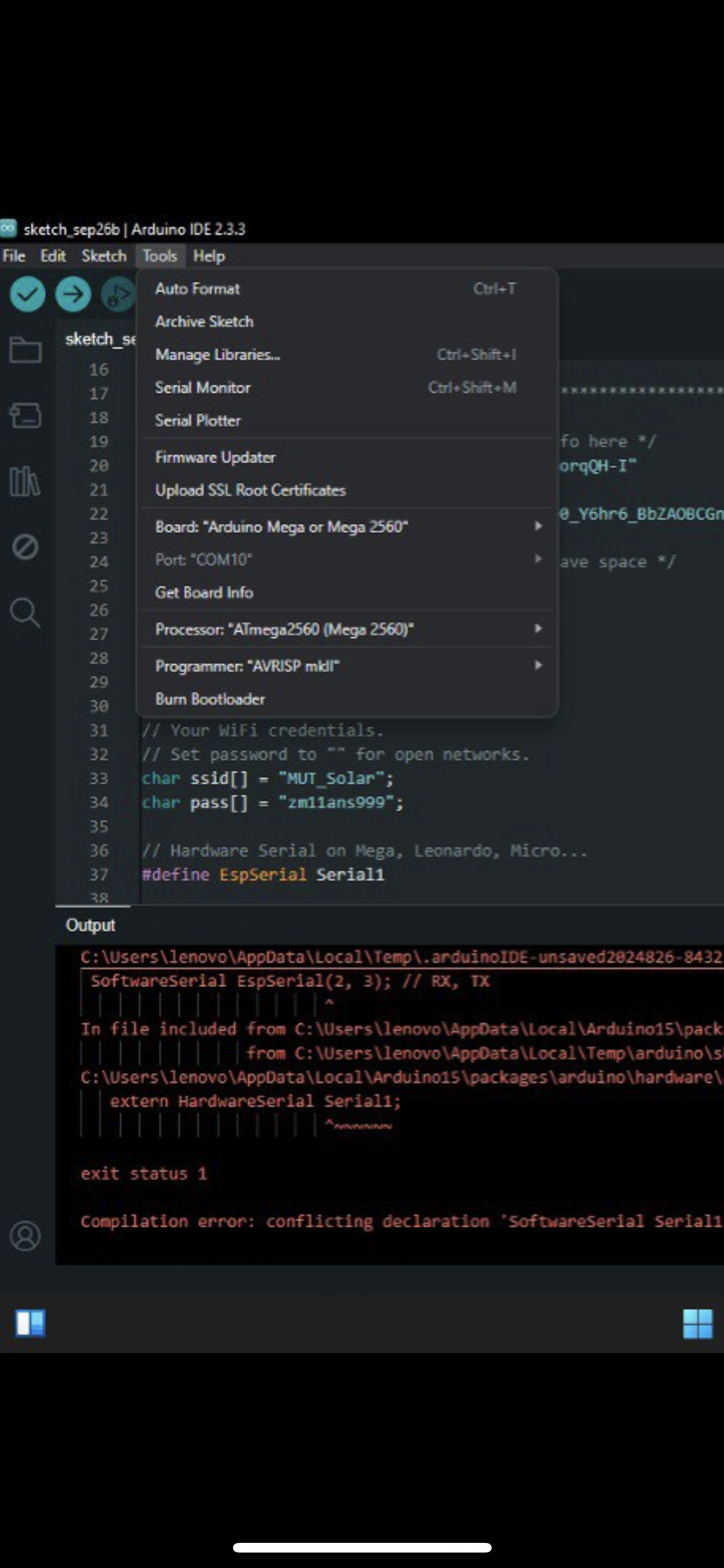Select Serial Monitor from Tools menu

[203, 387]
